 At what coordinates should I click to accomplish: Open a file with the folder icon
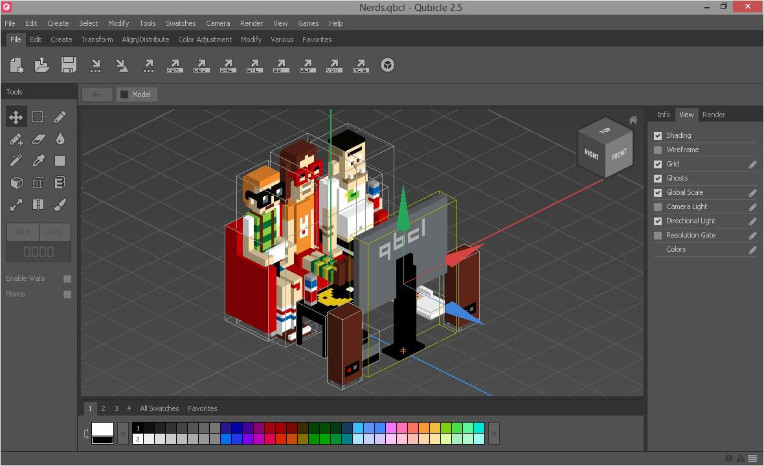pos(42,65)
